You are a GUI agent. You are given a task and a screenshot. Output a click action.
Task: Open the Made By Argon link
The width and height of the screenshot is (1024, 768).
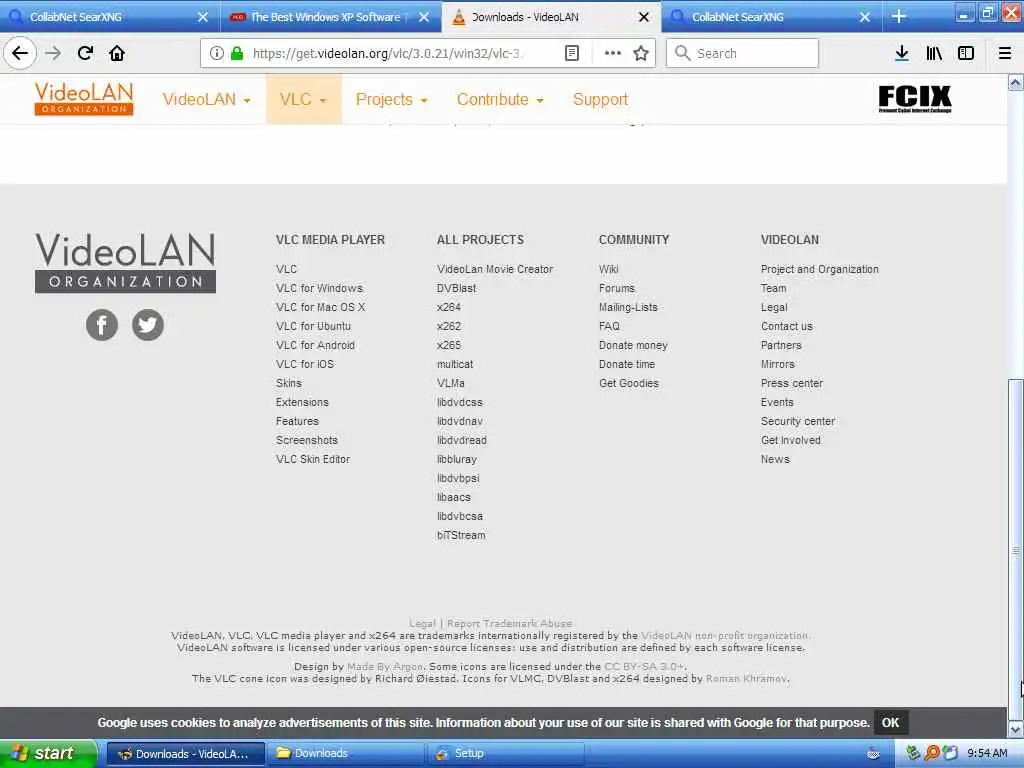pos(385,667)
